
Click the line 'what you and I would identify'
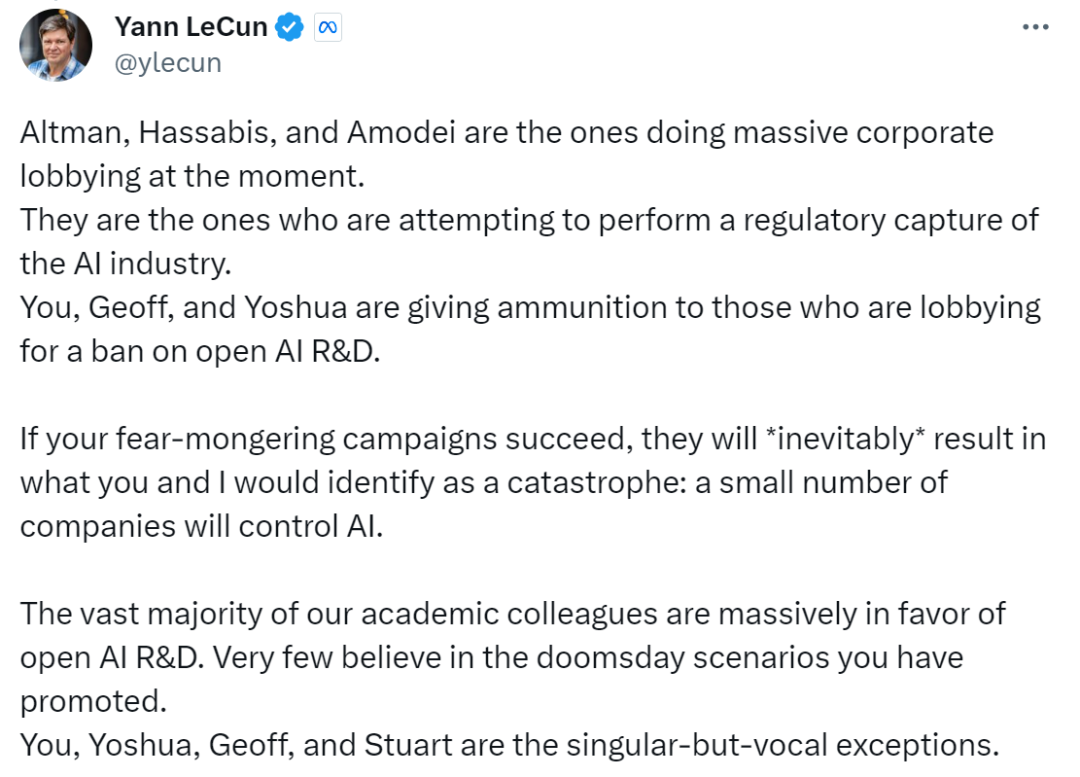484,482
